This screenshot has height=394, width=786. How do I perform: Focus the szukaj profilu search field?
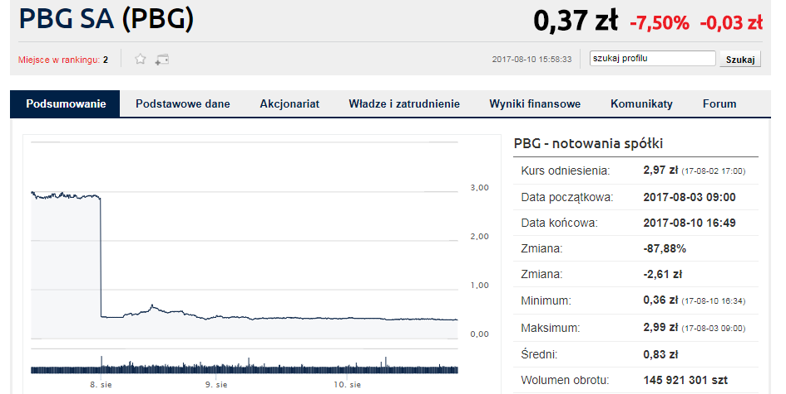[x=652, y=58]
